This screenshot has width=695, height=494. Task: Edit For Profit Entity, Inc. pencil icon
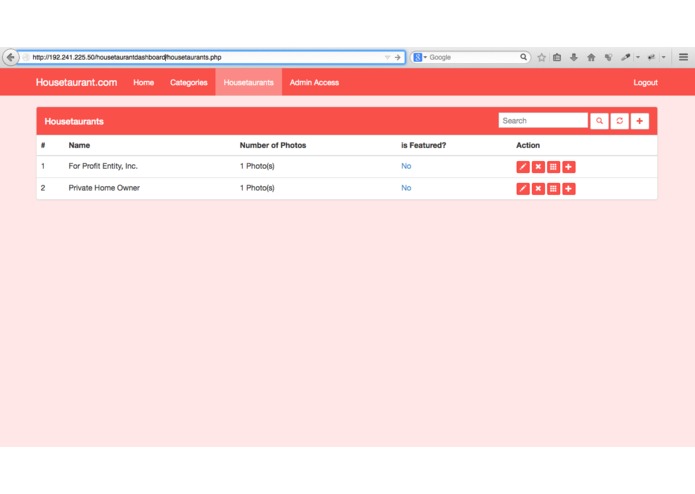click(x=523, y=167)
